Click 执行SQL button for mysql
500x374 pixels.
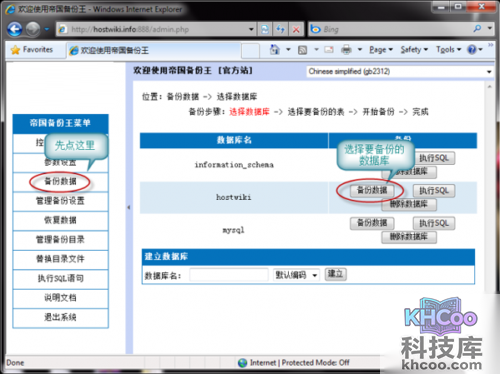click(434, 223)
